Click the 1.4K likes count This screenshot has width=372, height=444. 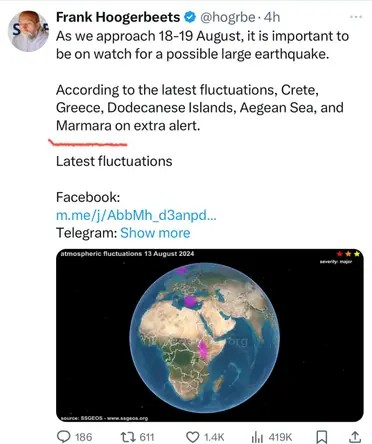[x=214, y=437]
